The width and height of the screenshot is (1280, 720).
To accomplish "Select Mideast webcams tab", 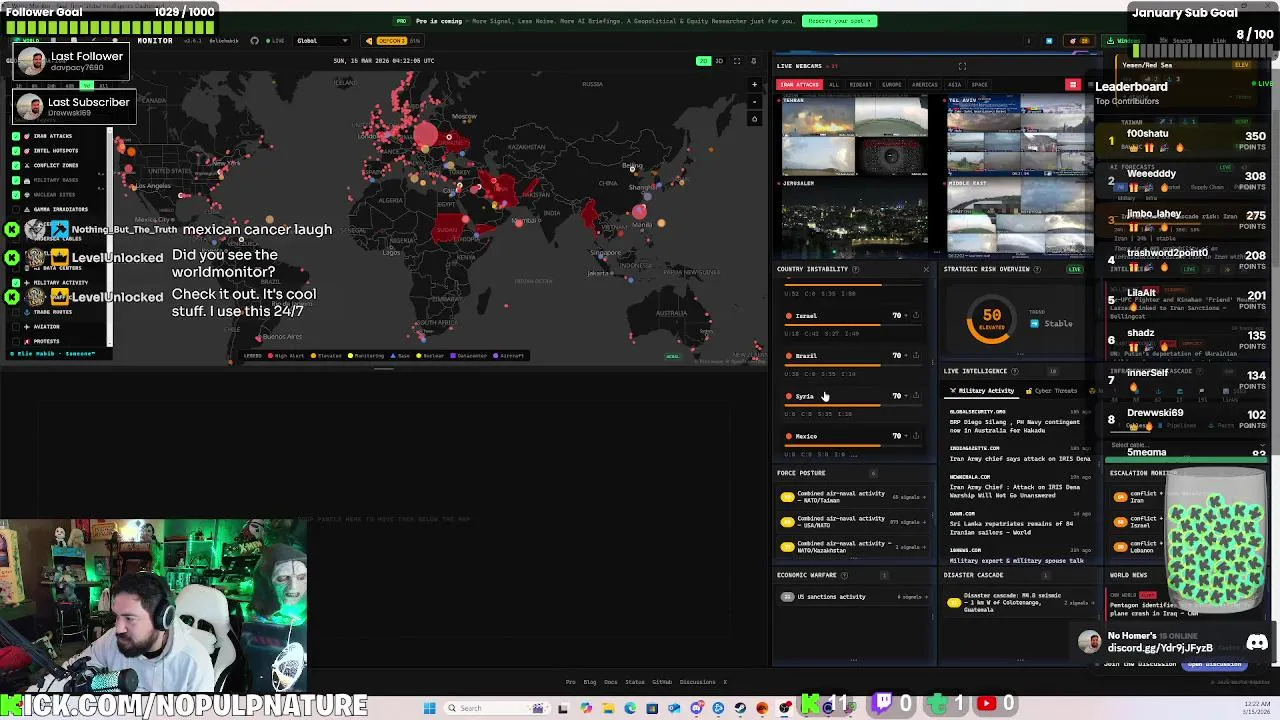I will 860,85.
